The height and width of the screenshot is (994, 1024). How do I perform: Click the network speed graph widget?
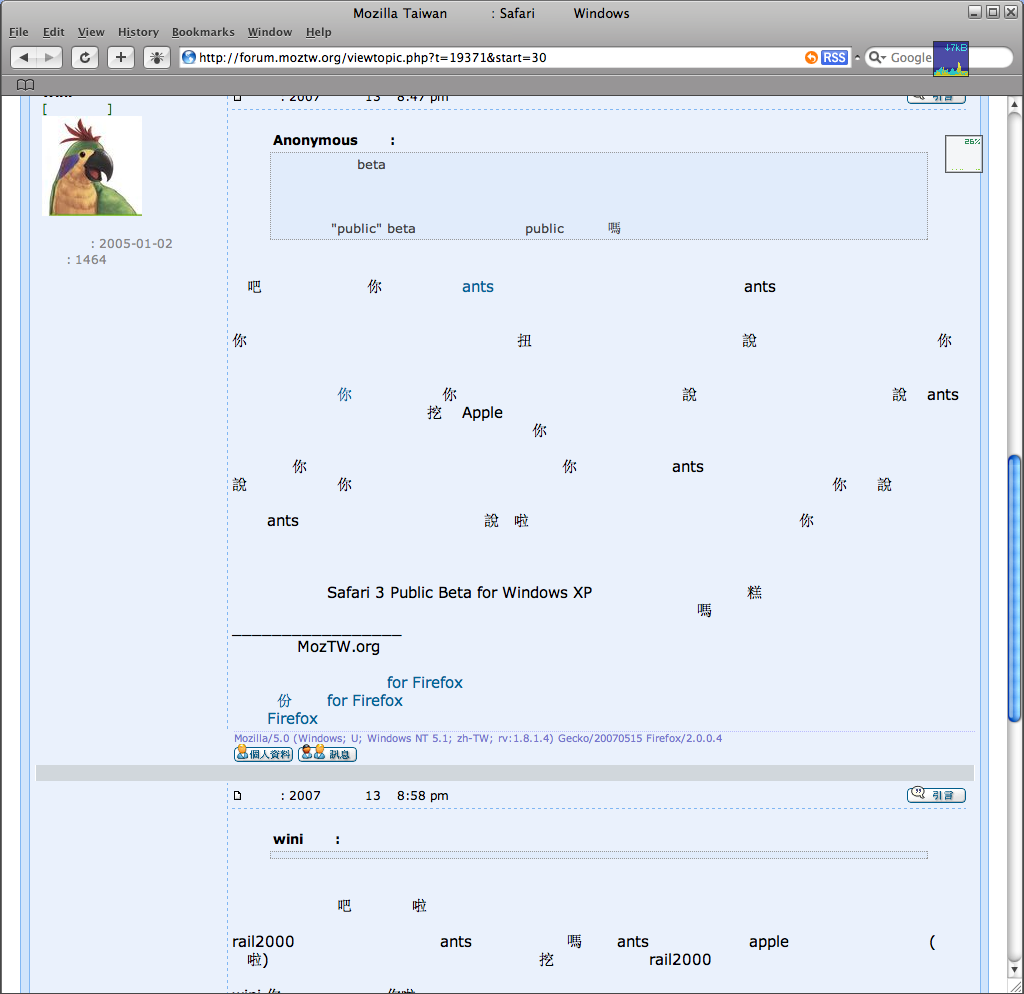point(951,59)
